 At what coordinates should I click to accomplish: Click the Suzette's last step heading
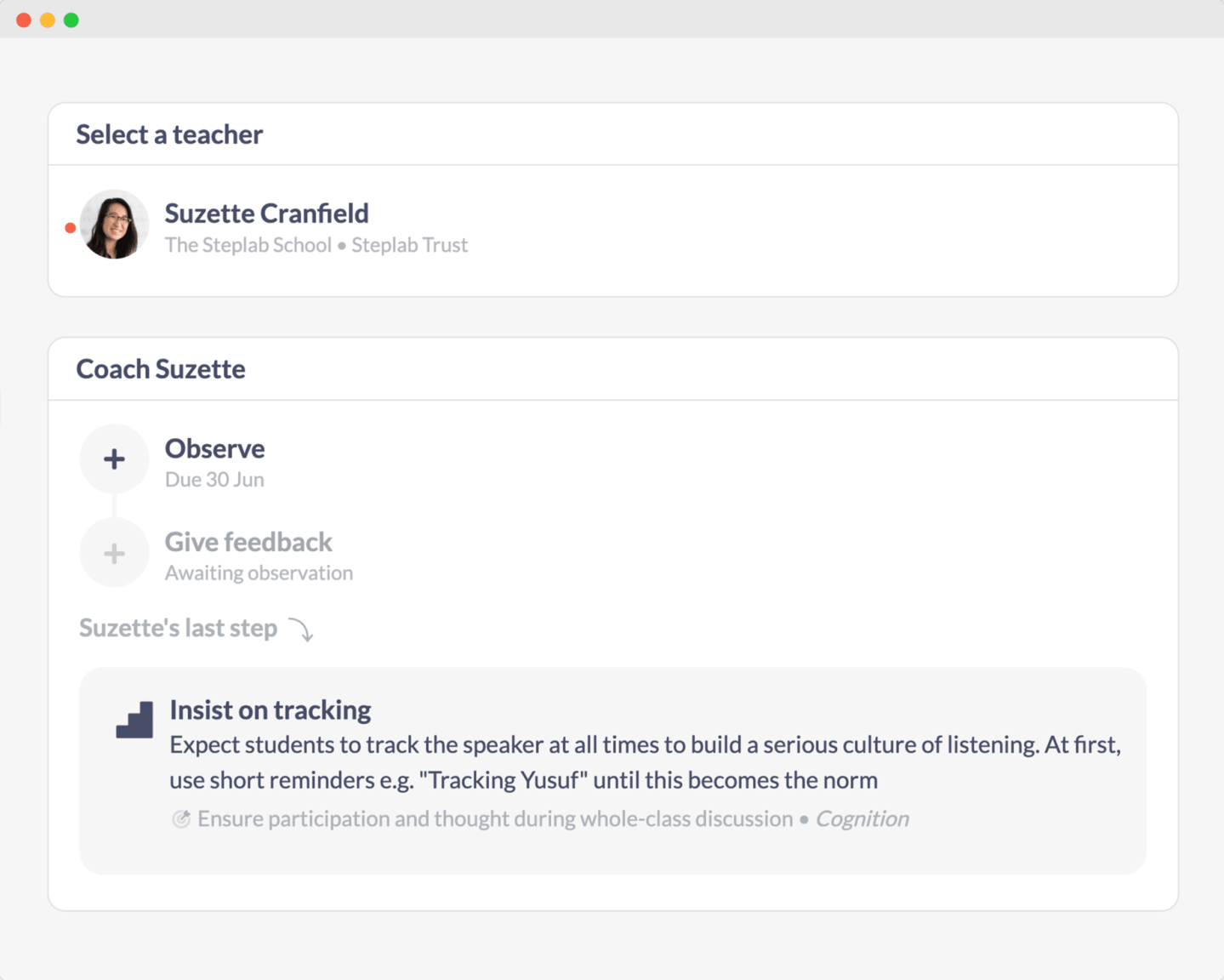pos(178,628)
